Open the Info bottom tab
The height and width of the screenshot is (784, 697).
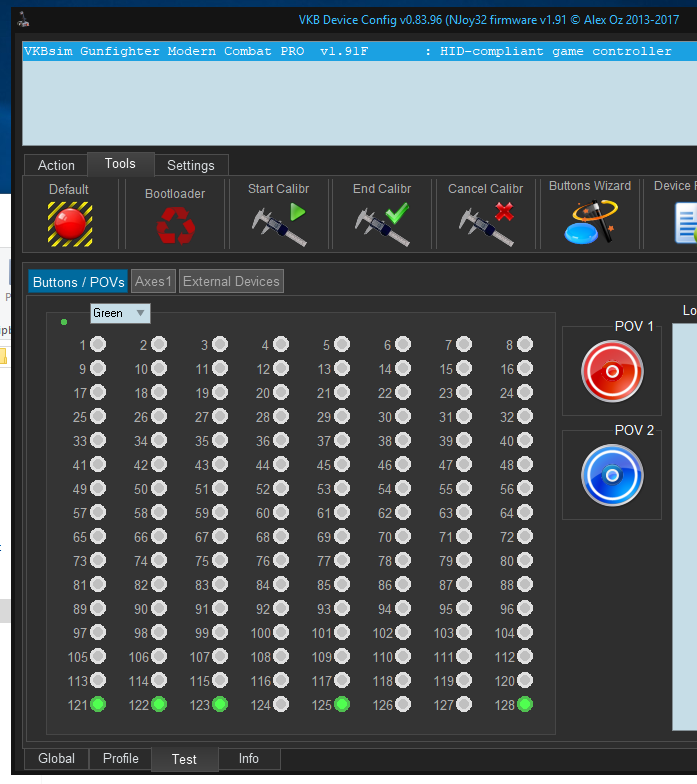[248, 758]
